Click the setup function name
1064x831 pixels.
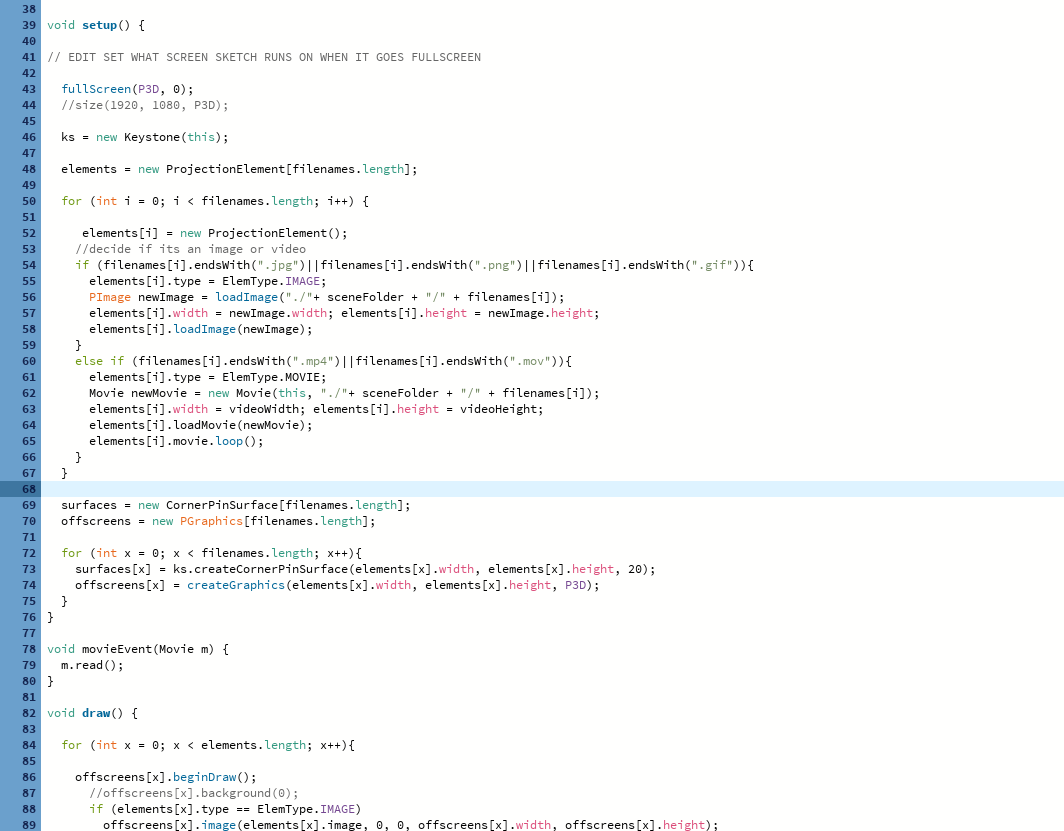pyautogui.click(x=99, y=25)
